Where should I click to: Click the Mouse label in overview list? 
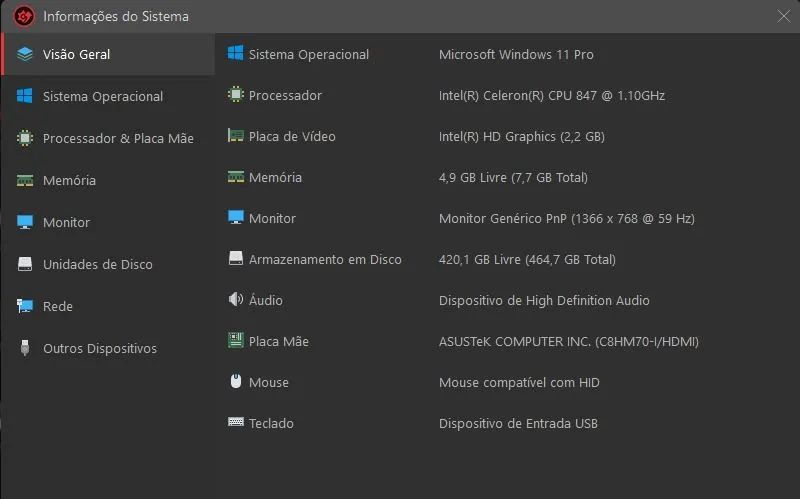pyautogui.click(x=268, y=383)
